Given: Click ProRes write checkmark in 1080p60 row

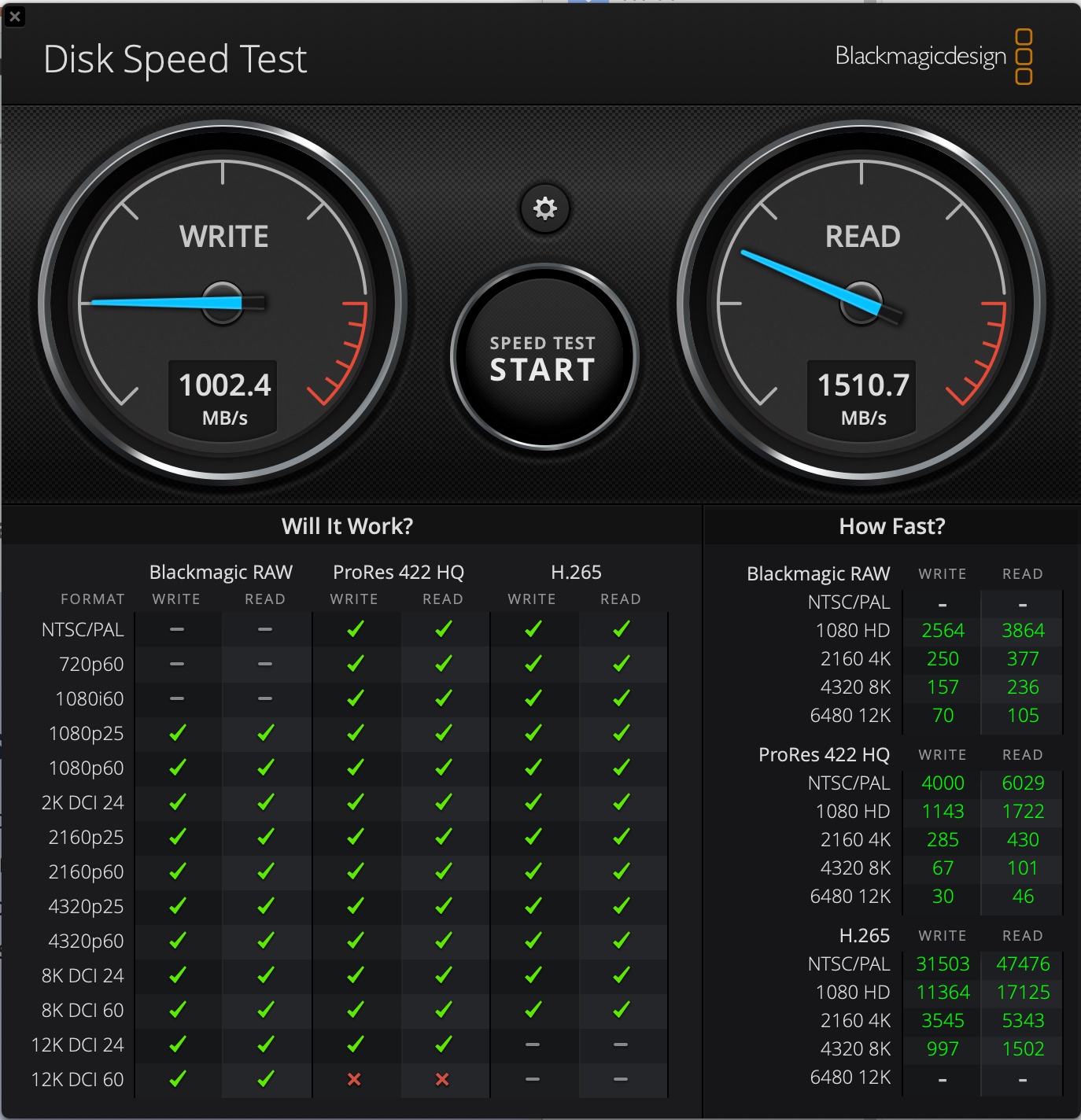Looking at the screenshot, I should [356, 768].
